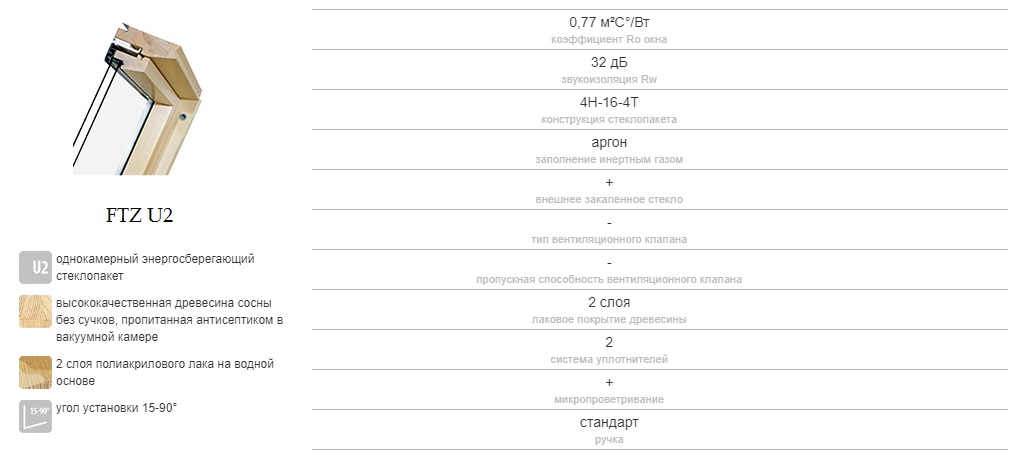Click the аргон gas filling value

click(609, 142)
